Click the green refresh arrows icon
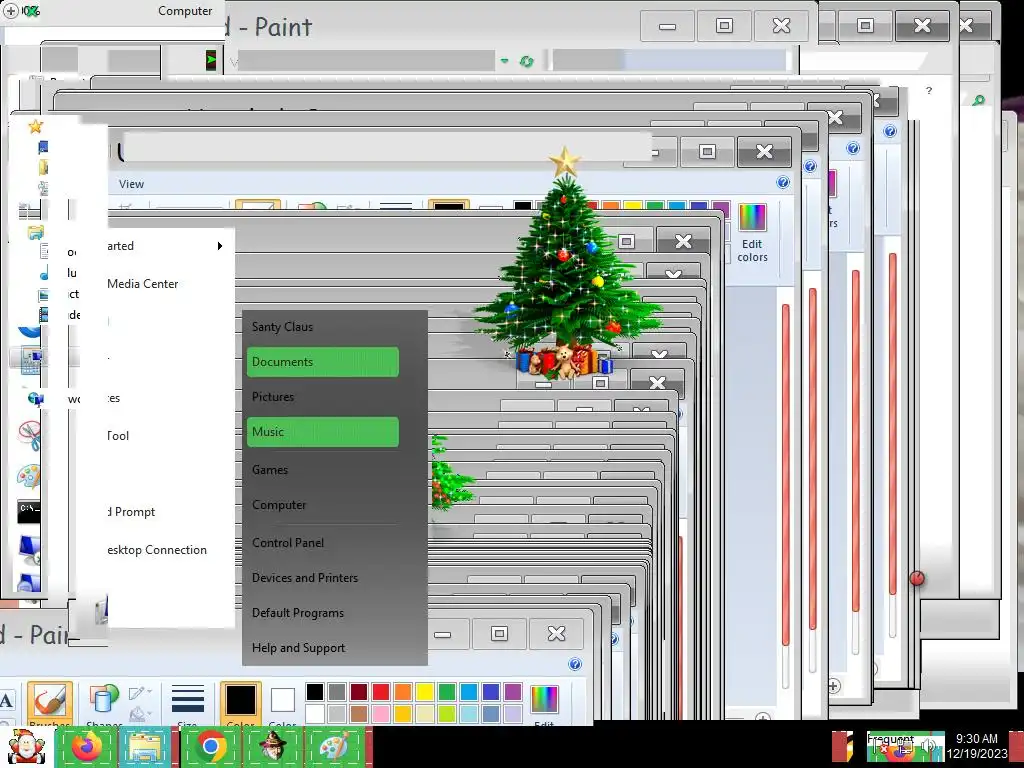This screenshot has height=768, width=1024. click(x=526, y=61)
